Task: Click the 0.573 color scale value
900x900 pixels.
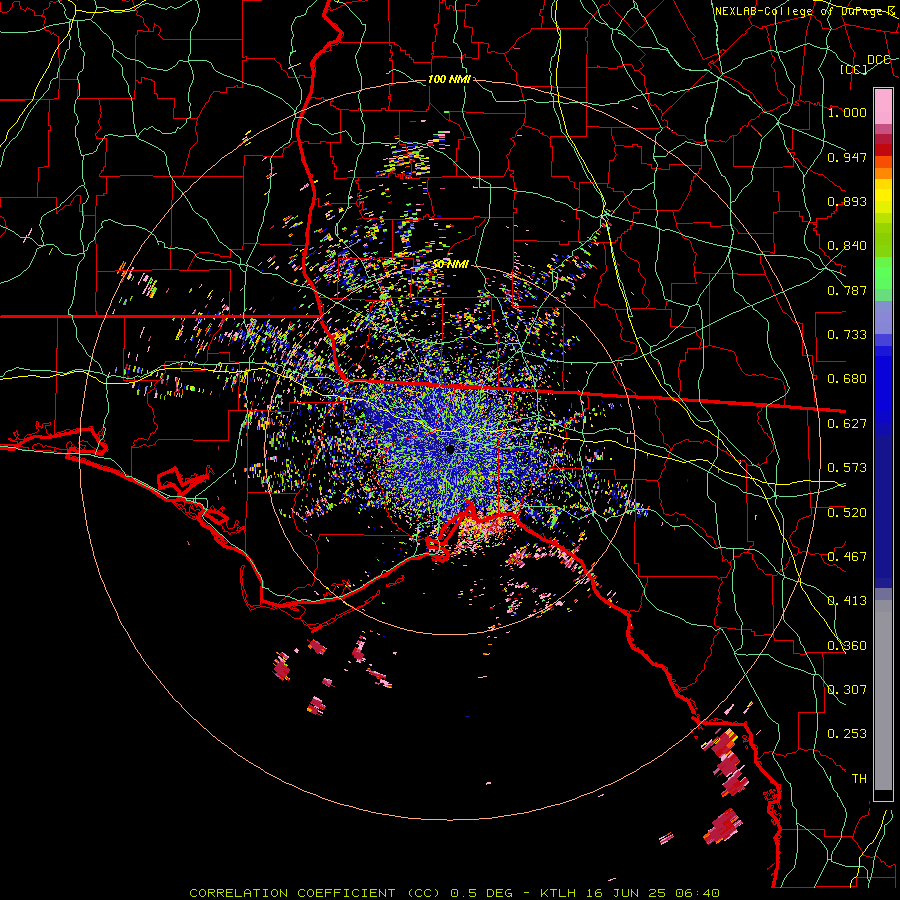Action: point(847,468)
